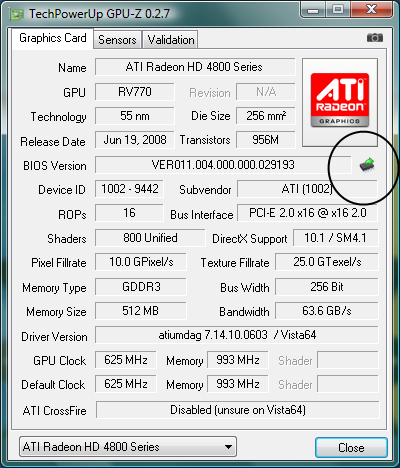Click the camera screenshot icon
This screenshot has height=468, width=400.
[x=375, y=38]
